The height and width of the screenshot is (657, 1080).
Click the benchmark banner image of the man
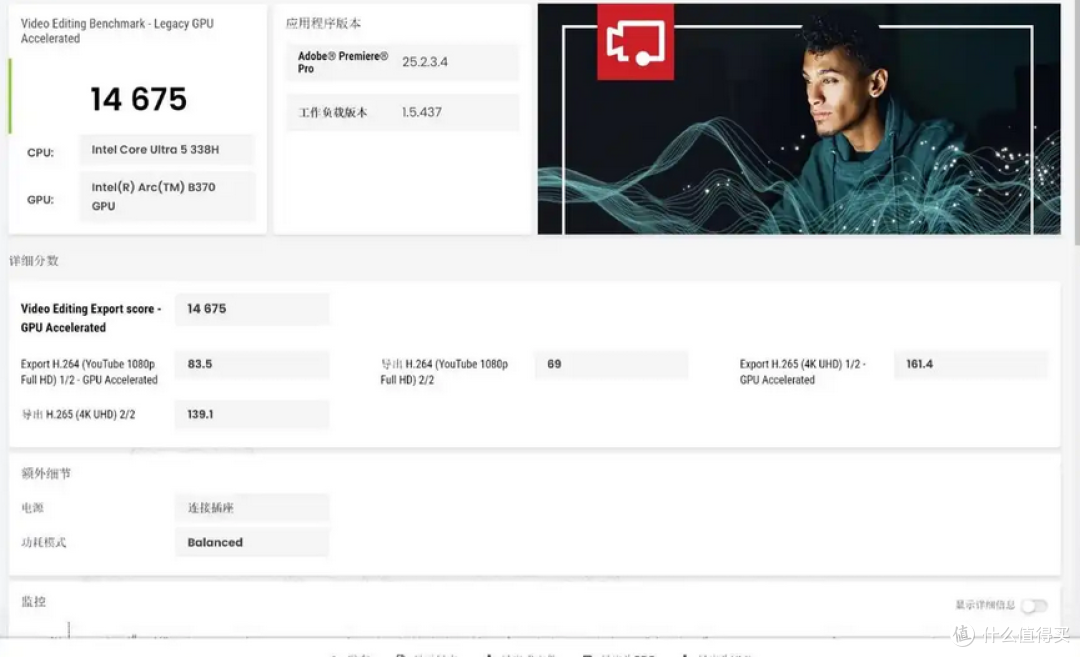pos(799,118)
